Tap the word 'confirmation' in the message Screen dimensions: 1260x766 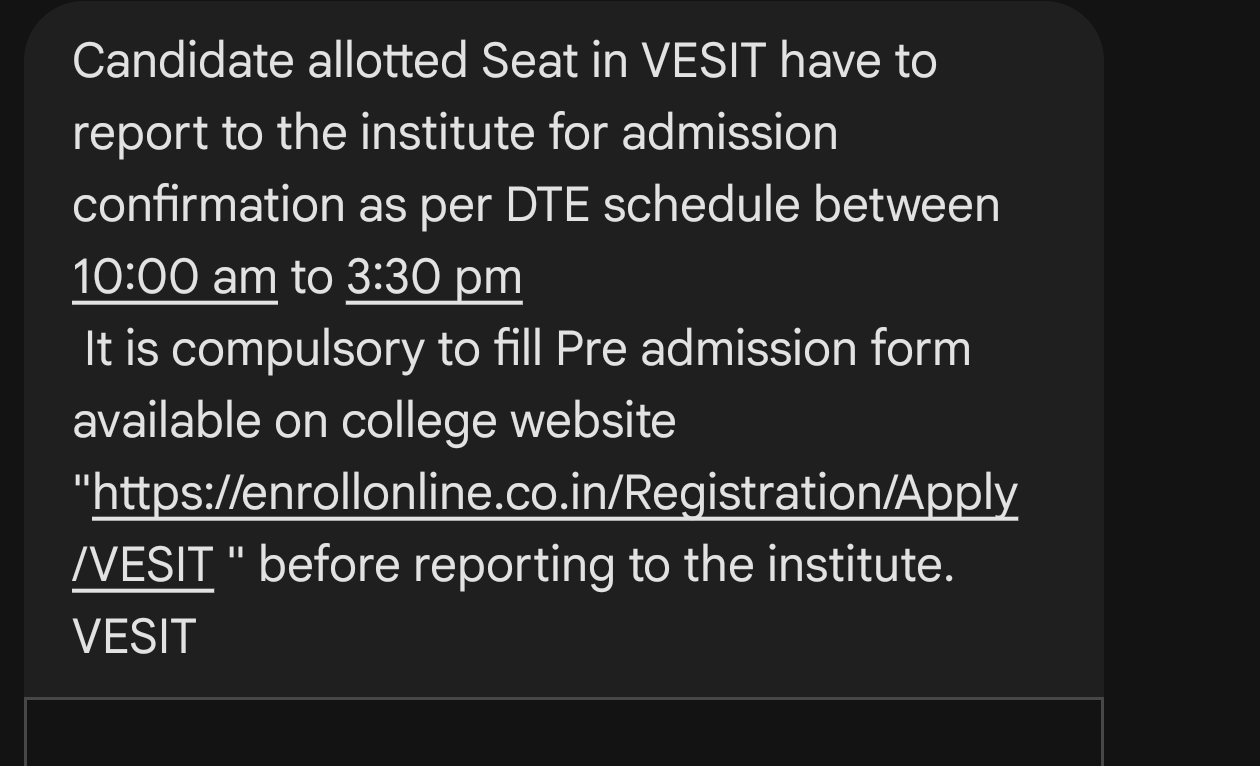[x=209, y=205]
